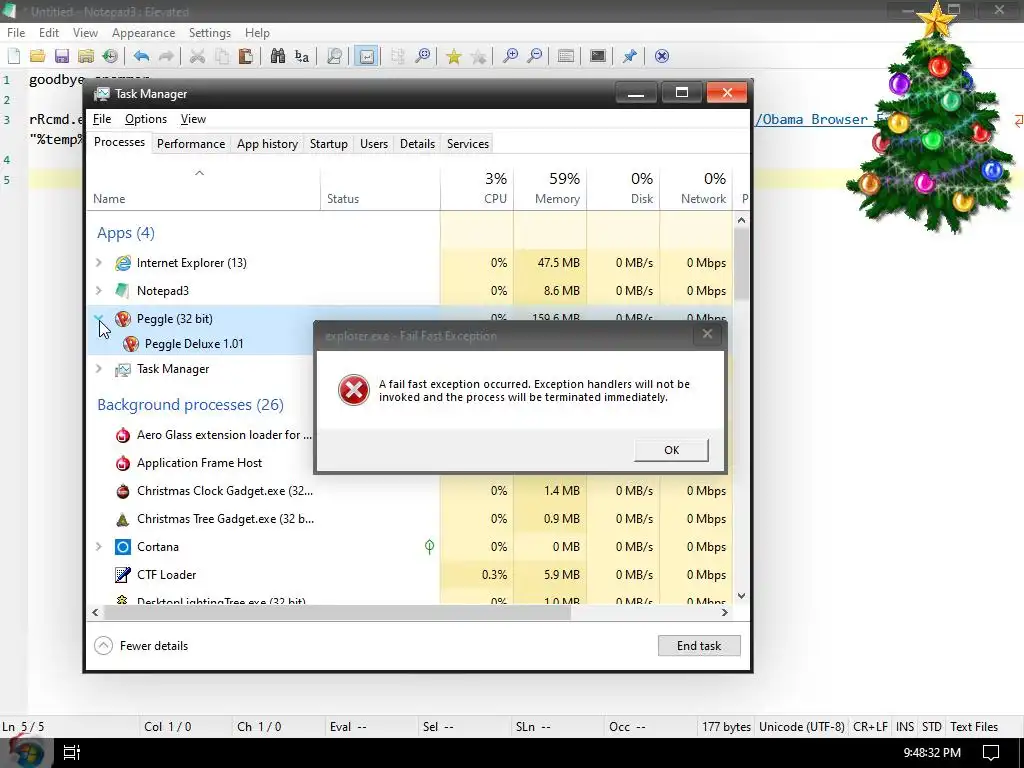Expand Cortana background process
This screenshot has height=768, width=1024.
click(99, 547)
